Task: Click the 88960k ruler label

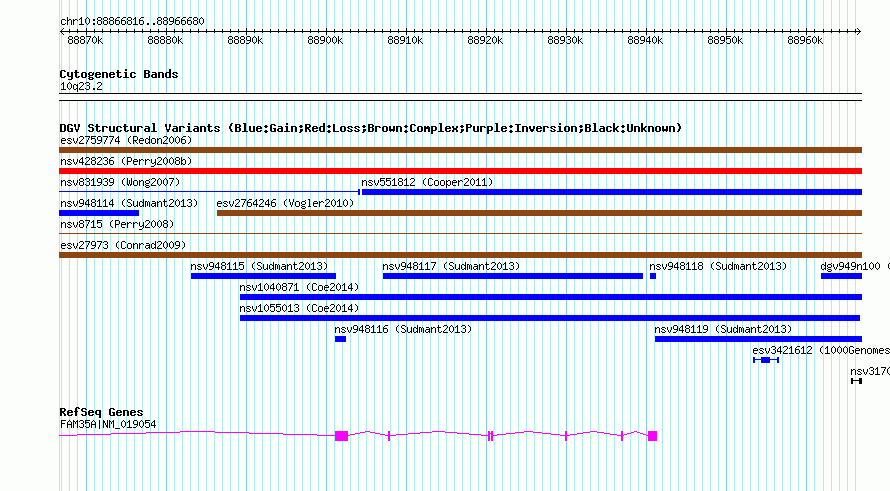Action: 805,40
